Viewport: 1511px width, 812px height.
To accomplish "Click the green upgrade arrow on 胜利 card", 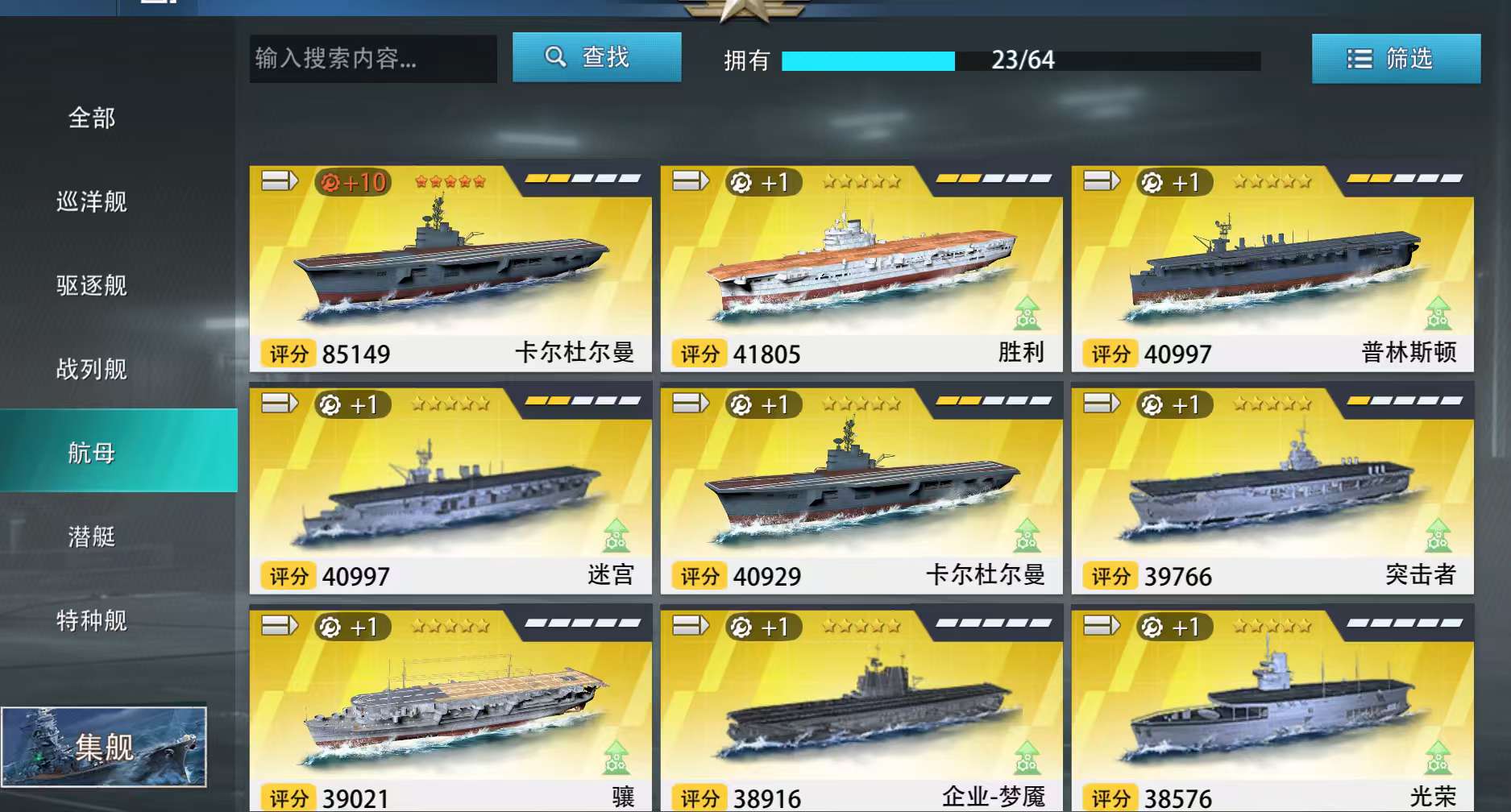I will click(x=1027, y=313).
